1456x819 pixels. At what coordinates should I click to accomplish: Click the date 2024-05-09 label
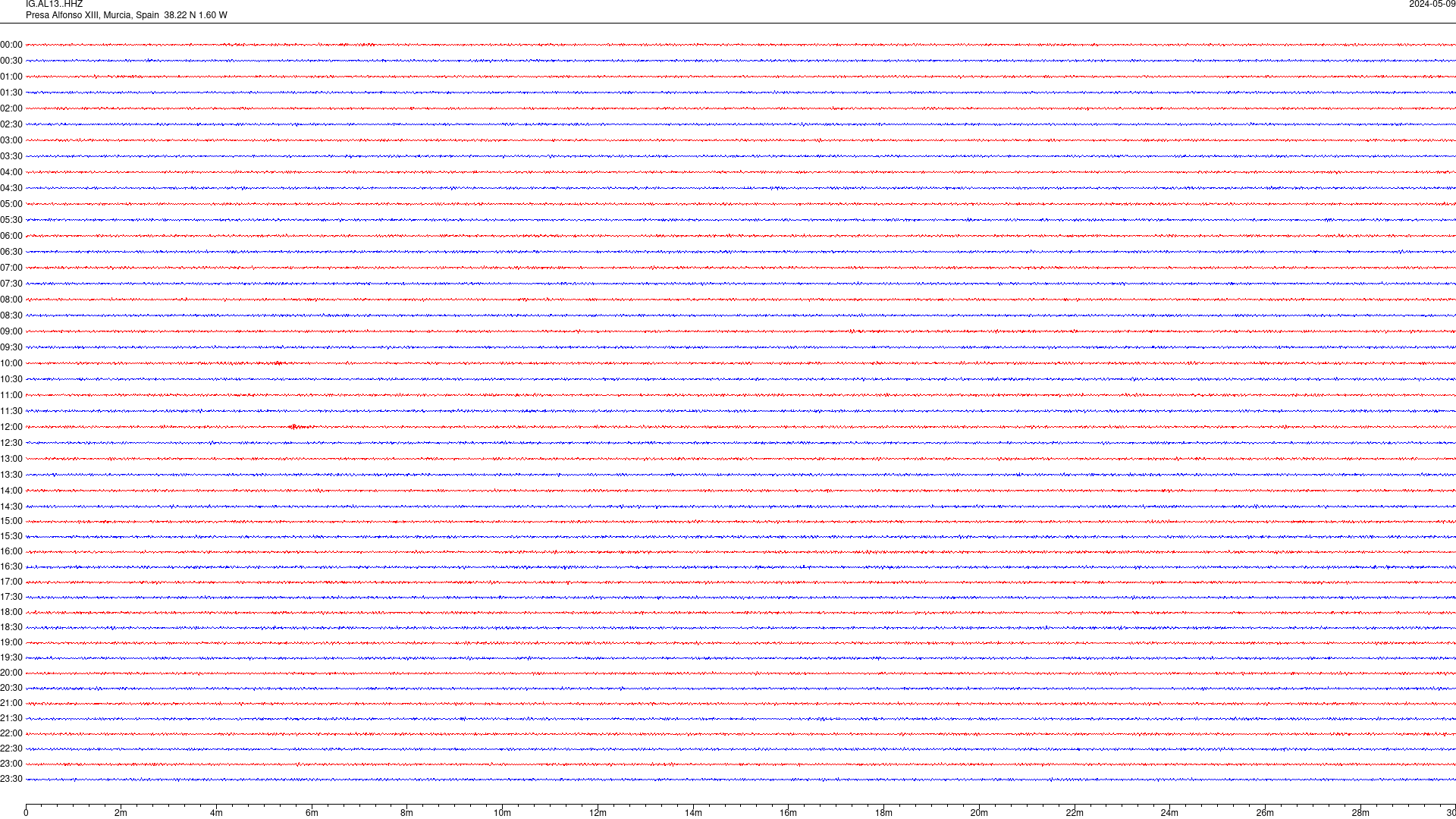tap(1432, 5)
